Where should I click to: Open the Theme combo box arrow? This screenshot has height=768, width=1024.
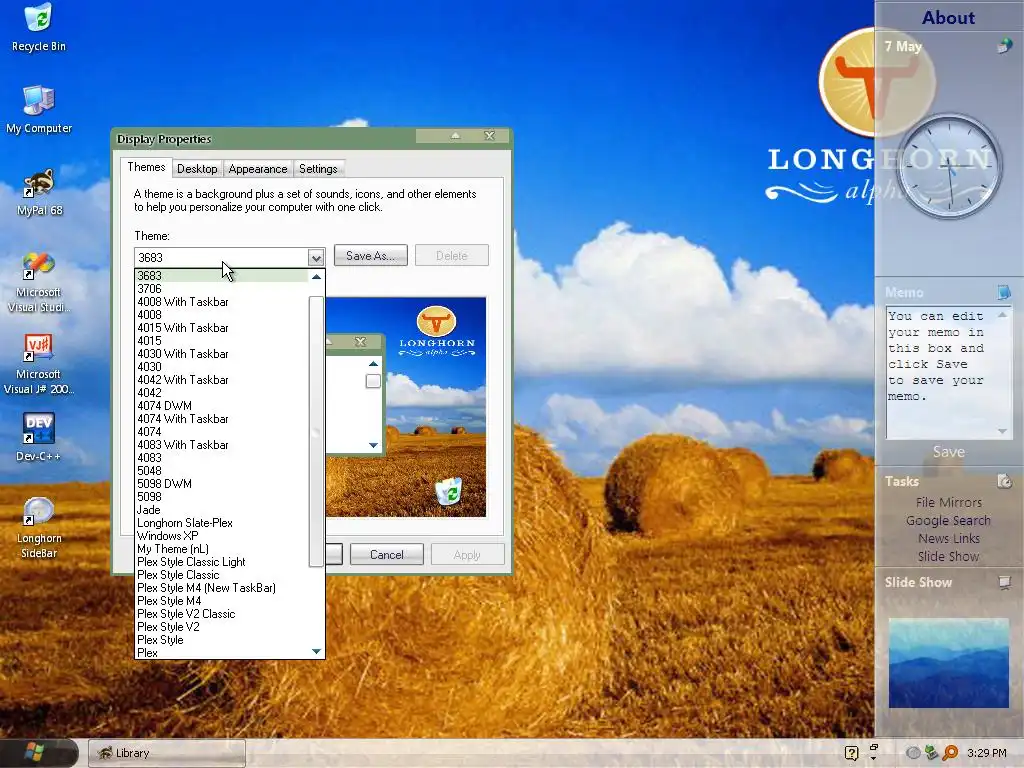tap(315, 257)
